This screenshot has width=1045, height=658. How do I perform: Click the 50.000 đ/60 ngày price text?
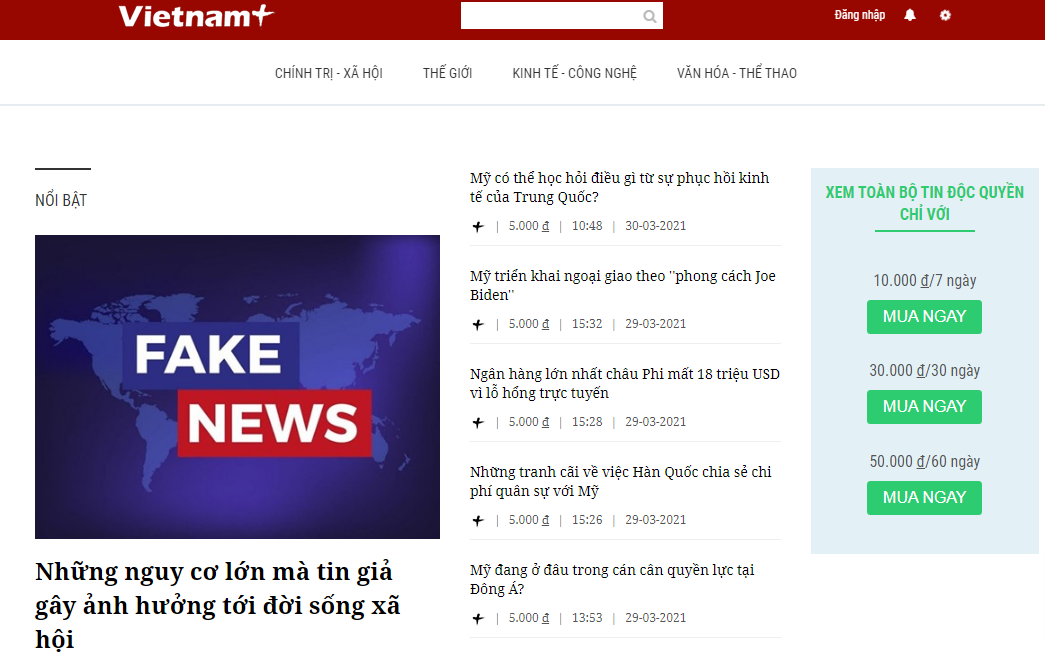[924, 461]
